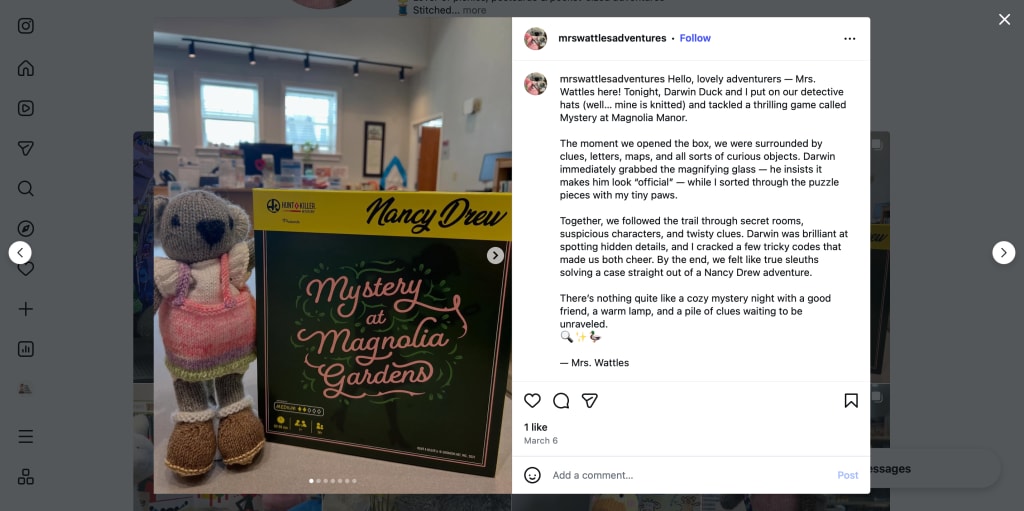
Task: Advance to the next carousel photo arrow
Action: [495, 256]
